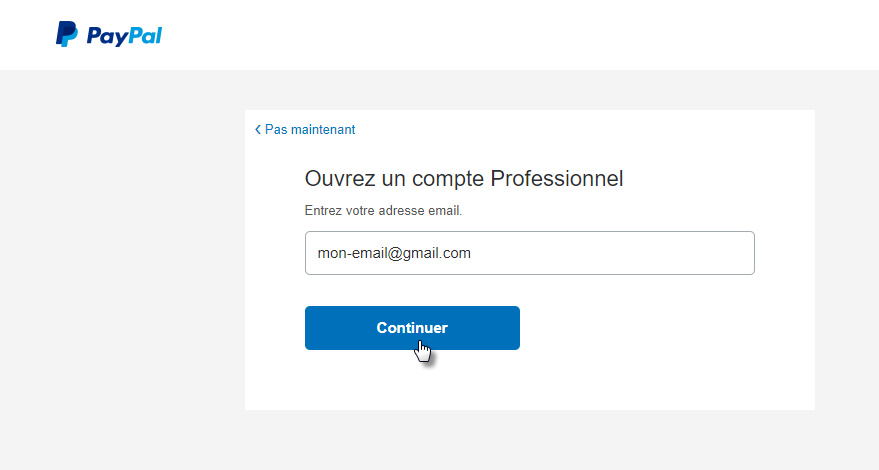Screen dimensions: 879x470
Task: Click the PayPal double-P logo icon
Action: [66, 35]
